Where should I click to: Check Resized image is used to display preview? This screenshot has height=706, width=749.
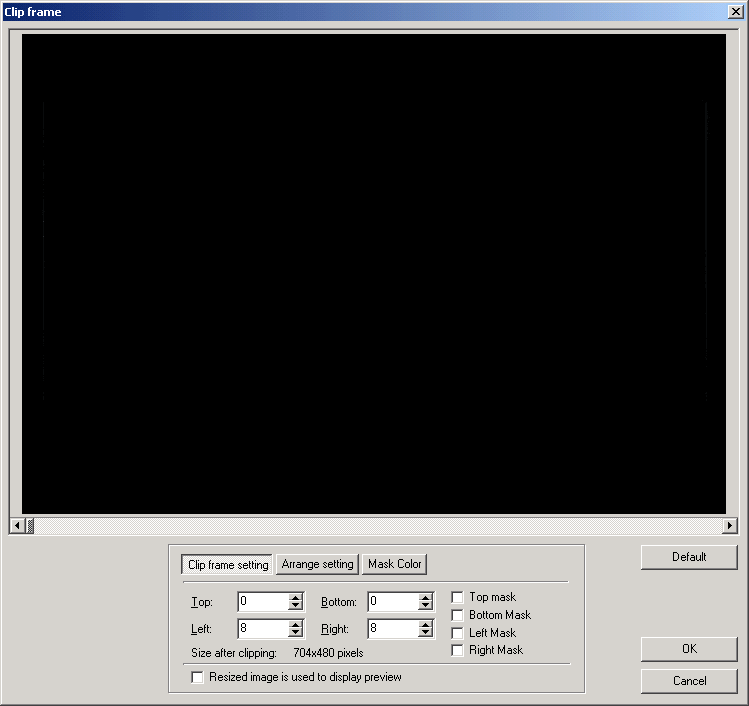click(197, 677)
